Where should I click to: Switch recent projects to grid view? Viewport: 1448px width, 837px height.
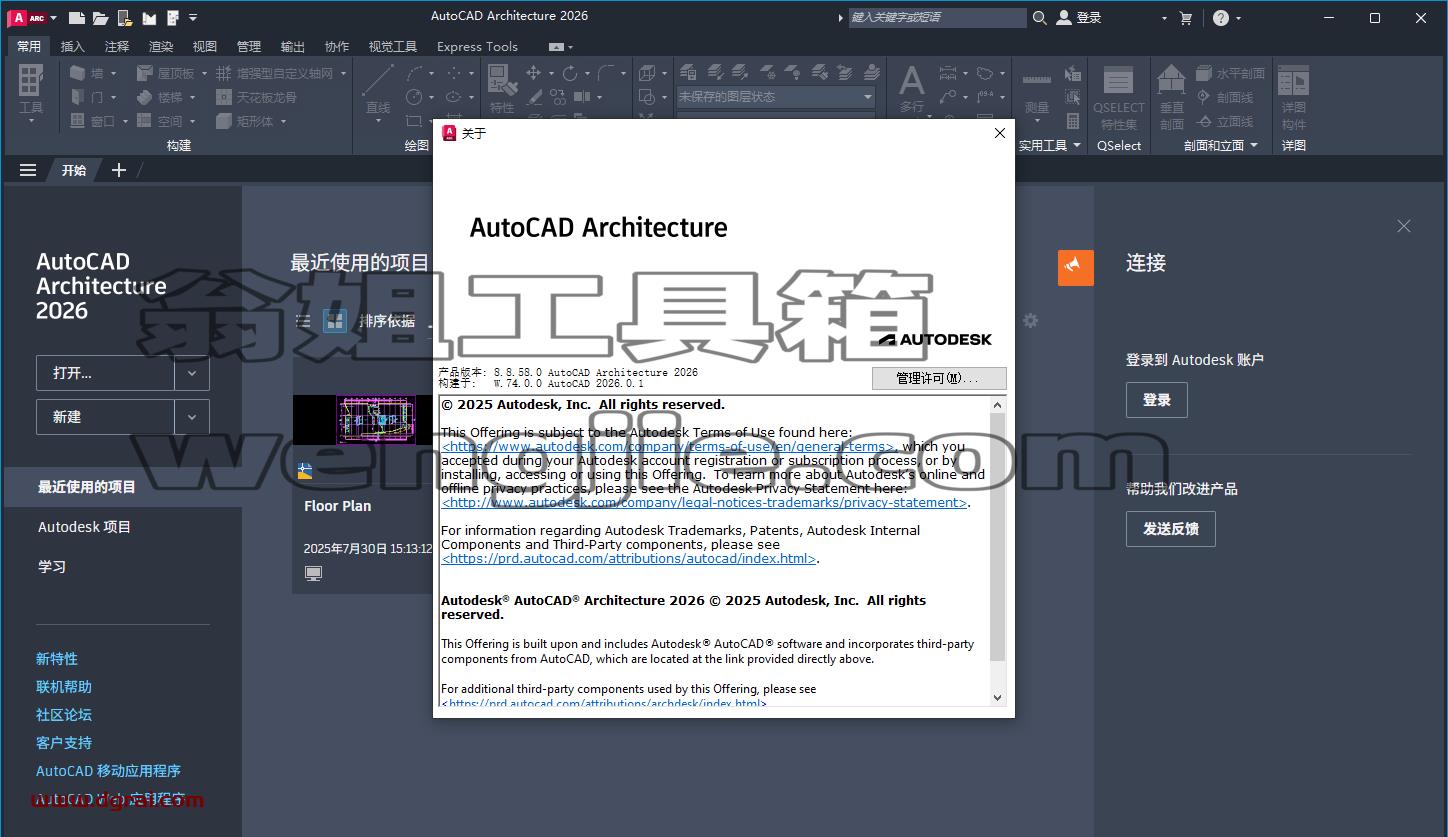click(x=335, y=321)
